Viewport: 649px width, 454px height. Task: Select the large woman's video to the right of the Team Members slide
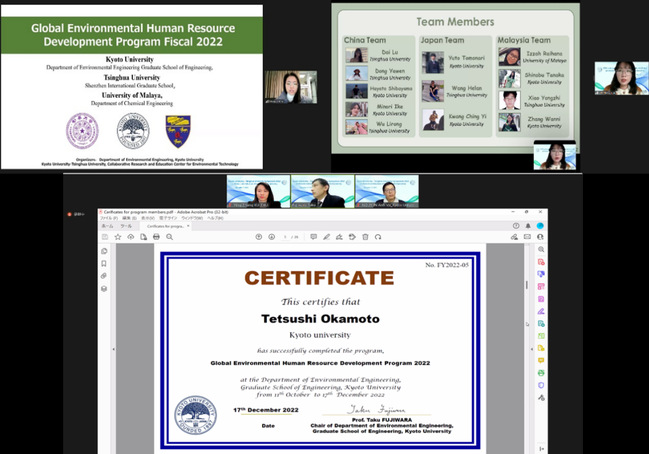pyautogui.click(x=622, y=78)
